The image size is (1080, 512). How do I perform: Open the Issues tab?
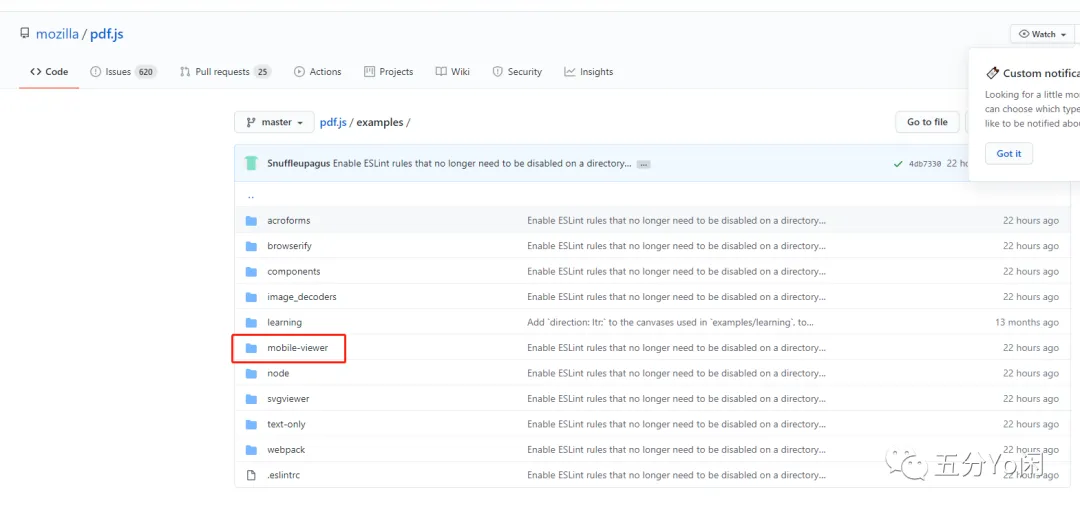[123, 72]
